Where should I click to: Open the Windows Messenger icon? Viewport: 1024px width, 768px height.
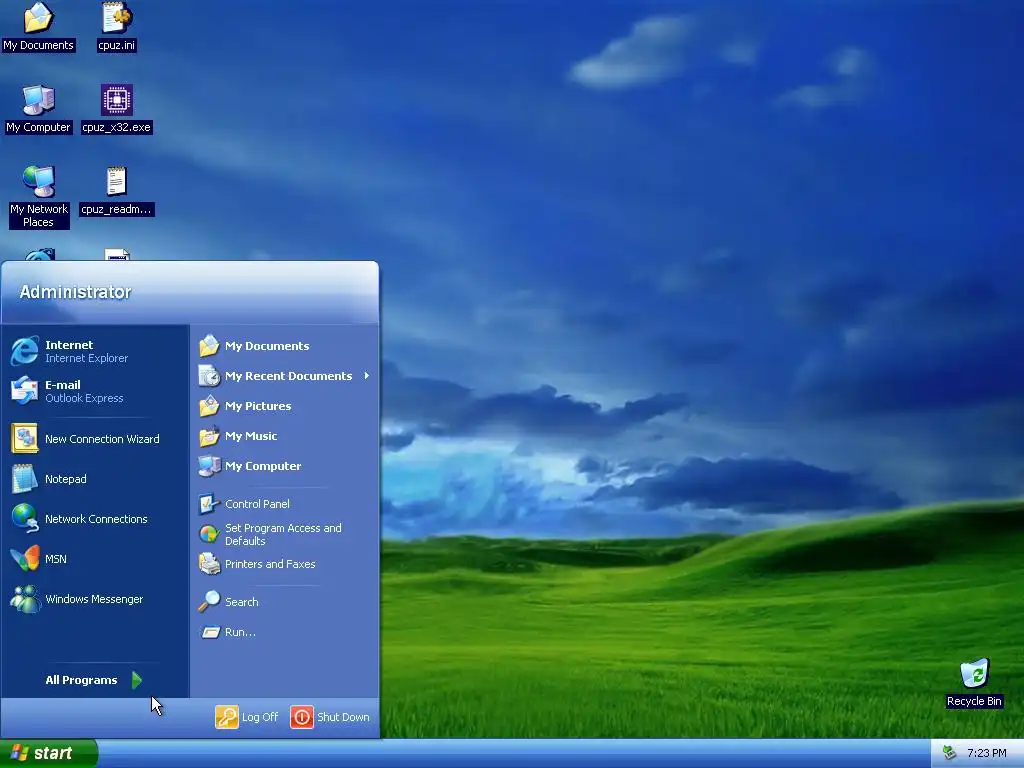click(x=25, y=599)
